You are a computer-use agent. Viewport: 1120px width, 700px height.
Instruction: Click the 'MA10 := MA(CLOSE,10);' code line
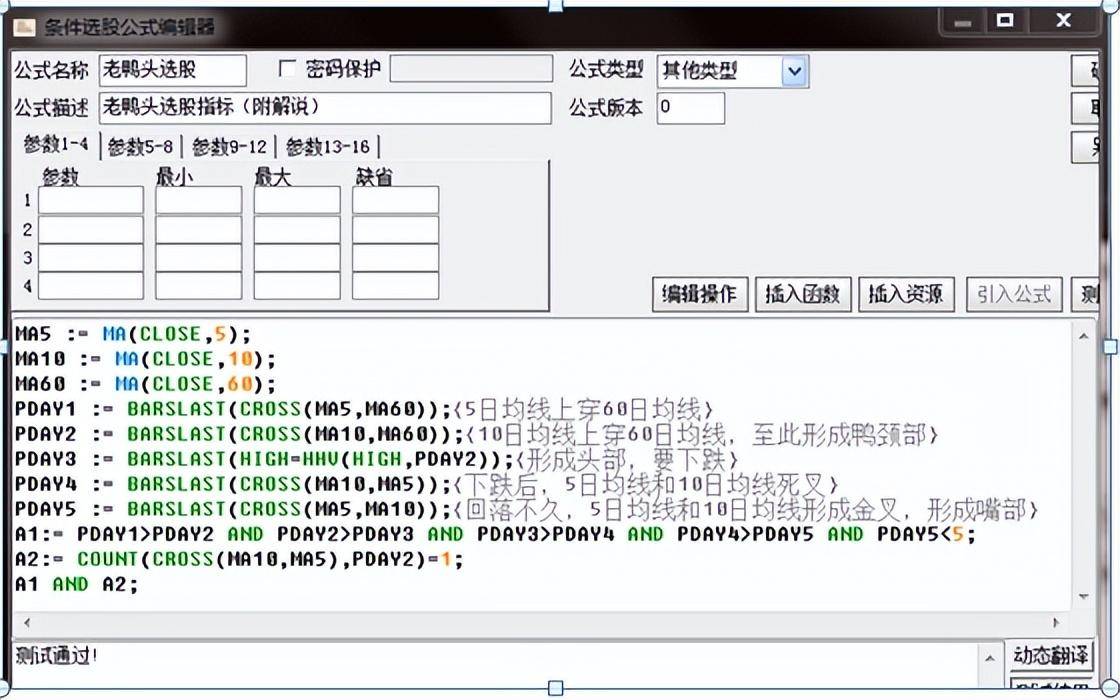point(145,359)
